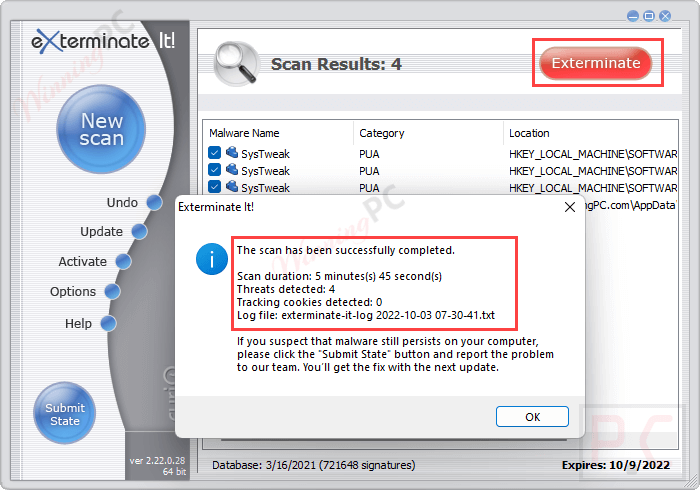Click the blue dot beside Update
The width and height of the screenshot is (700, 490).
point(139,232)
